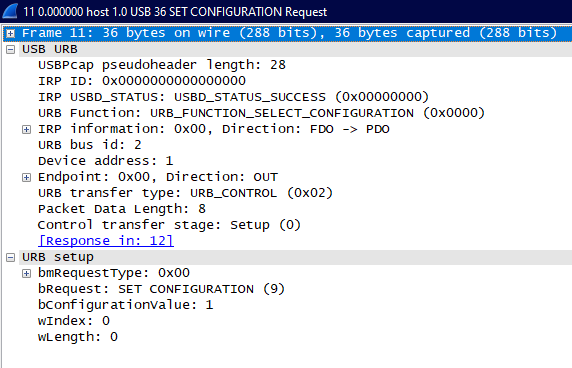Viewport: 572px width, 368px height.
Task: Expand the Frame 11 tree node
Action: tap(11, 34)
